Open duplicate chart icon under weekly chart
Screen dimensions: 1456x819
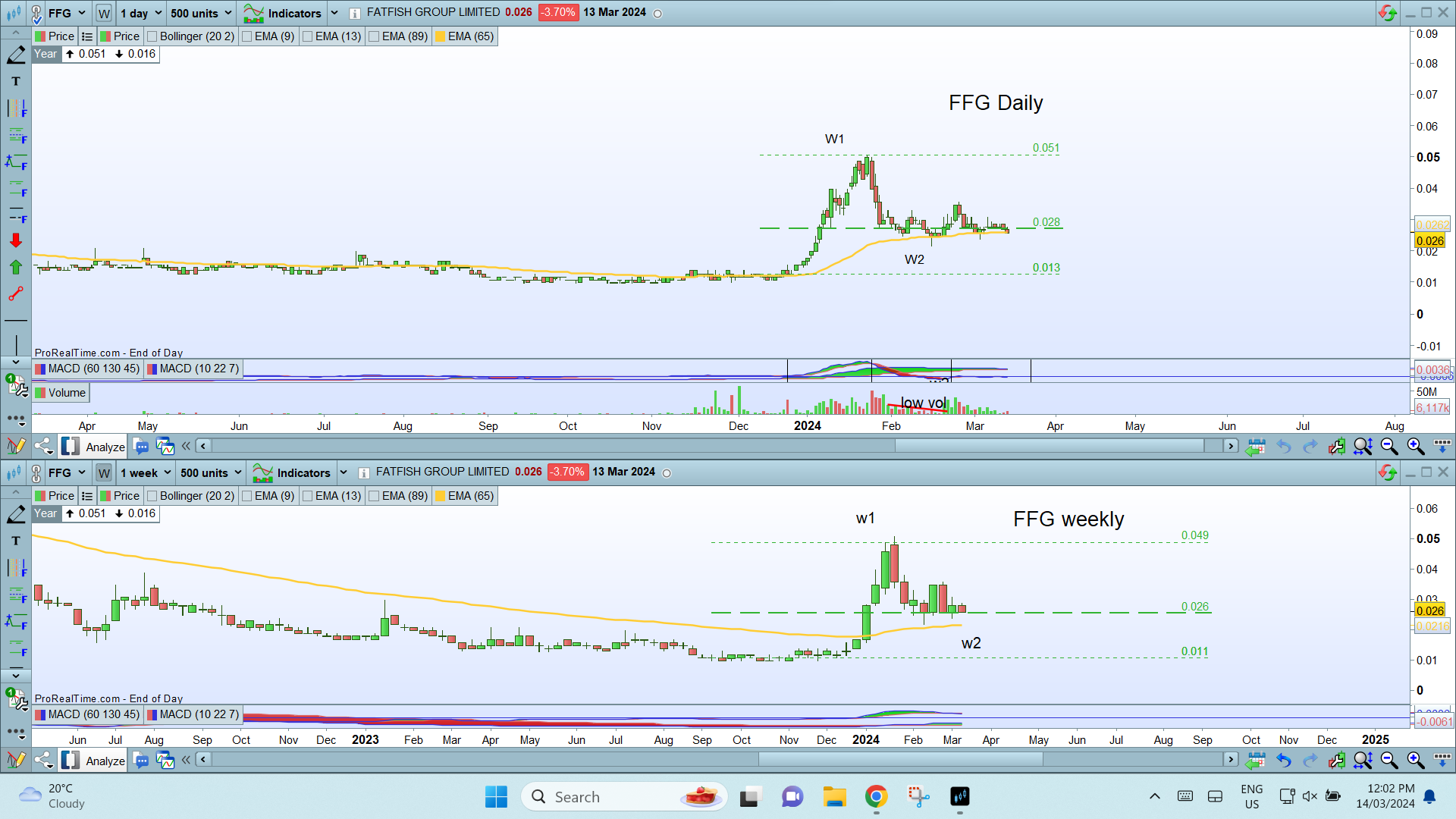point(165,760)
